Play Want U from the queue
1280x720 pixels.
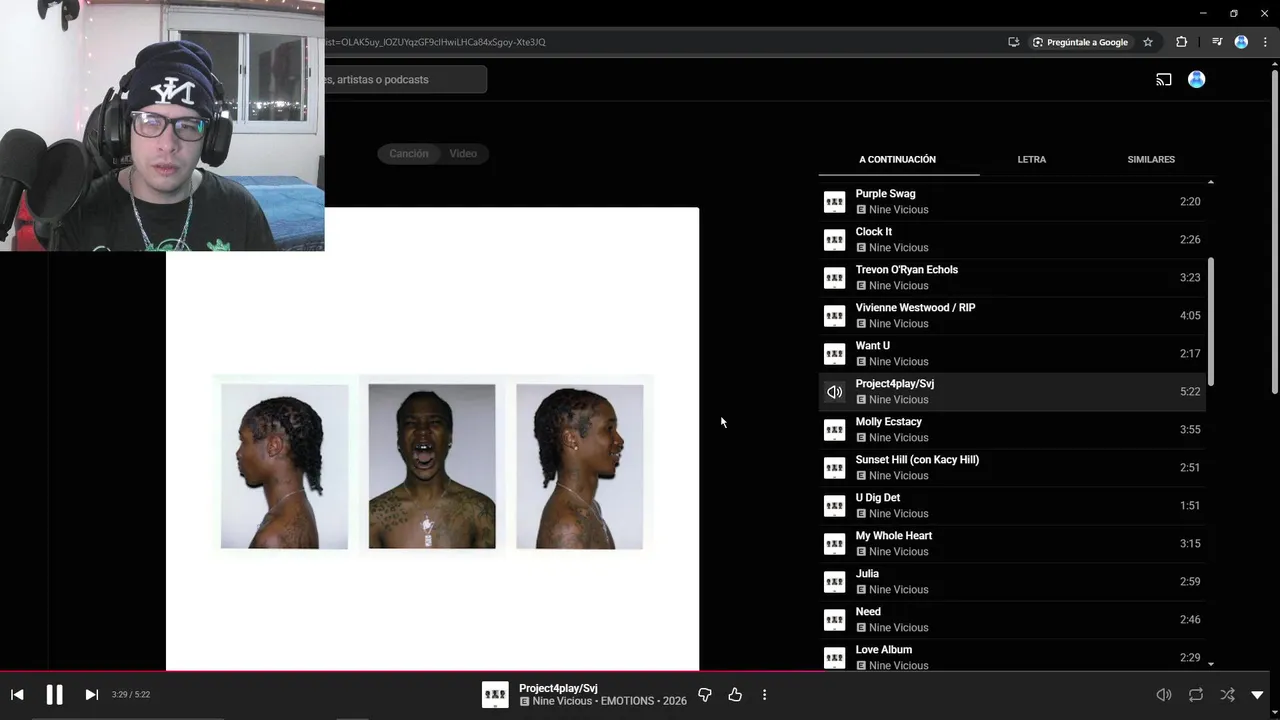1012,353
